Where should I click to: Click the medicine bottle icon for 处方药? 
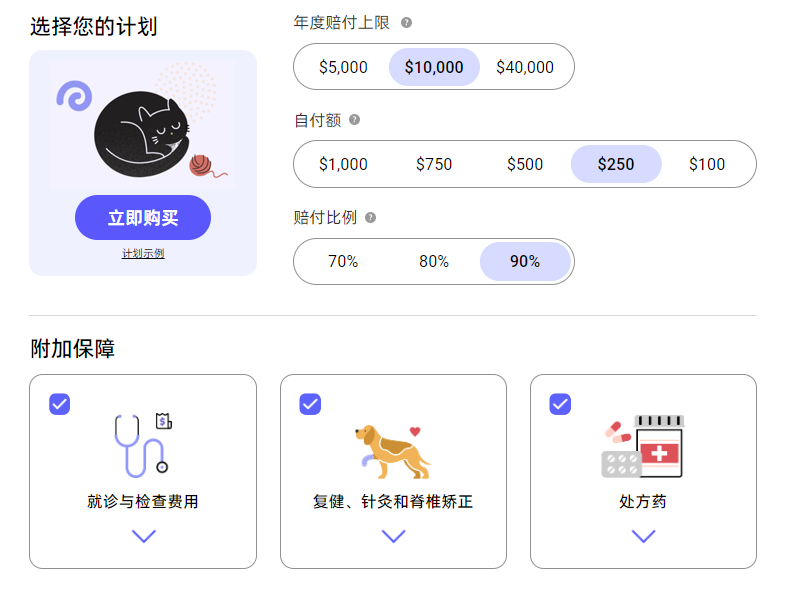643,446
